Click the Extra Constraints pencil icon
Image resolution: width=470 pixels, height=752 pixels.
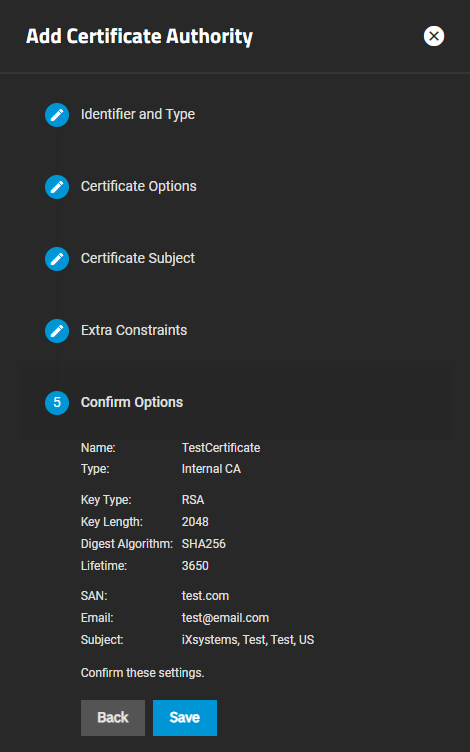click(57, 330)
